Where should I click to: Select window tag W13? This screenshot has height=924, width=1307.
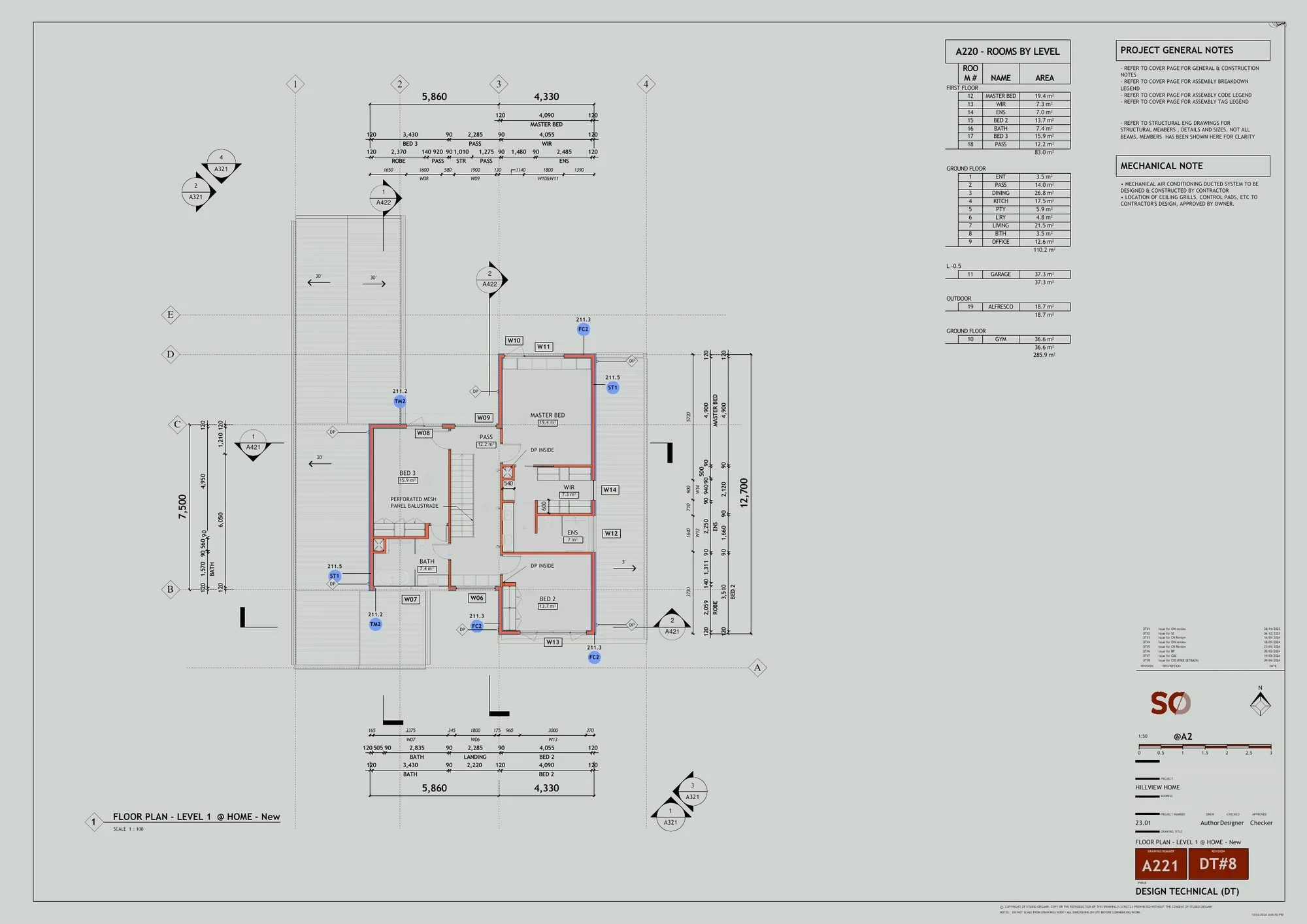553,642
